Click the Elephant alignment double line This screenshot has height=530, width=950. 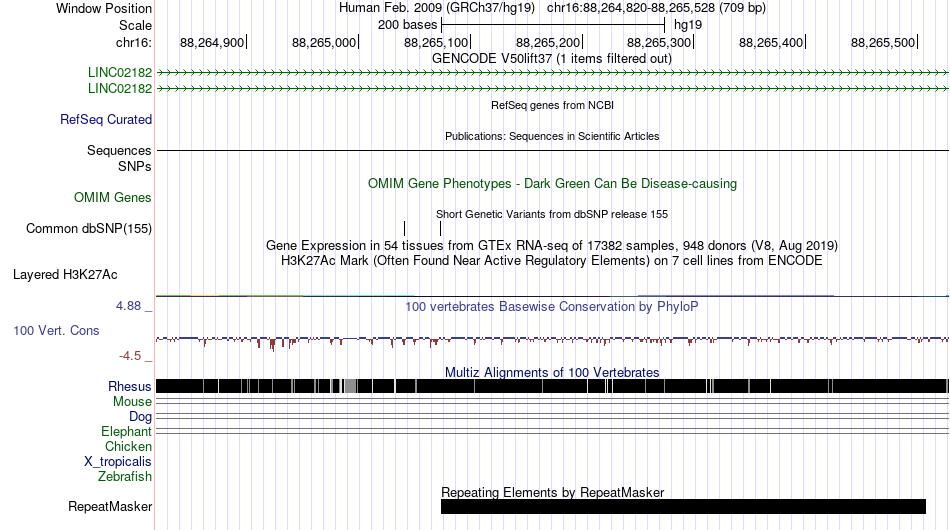click(553, 431)
